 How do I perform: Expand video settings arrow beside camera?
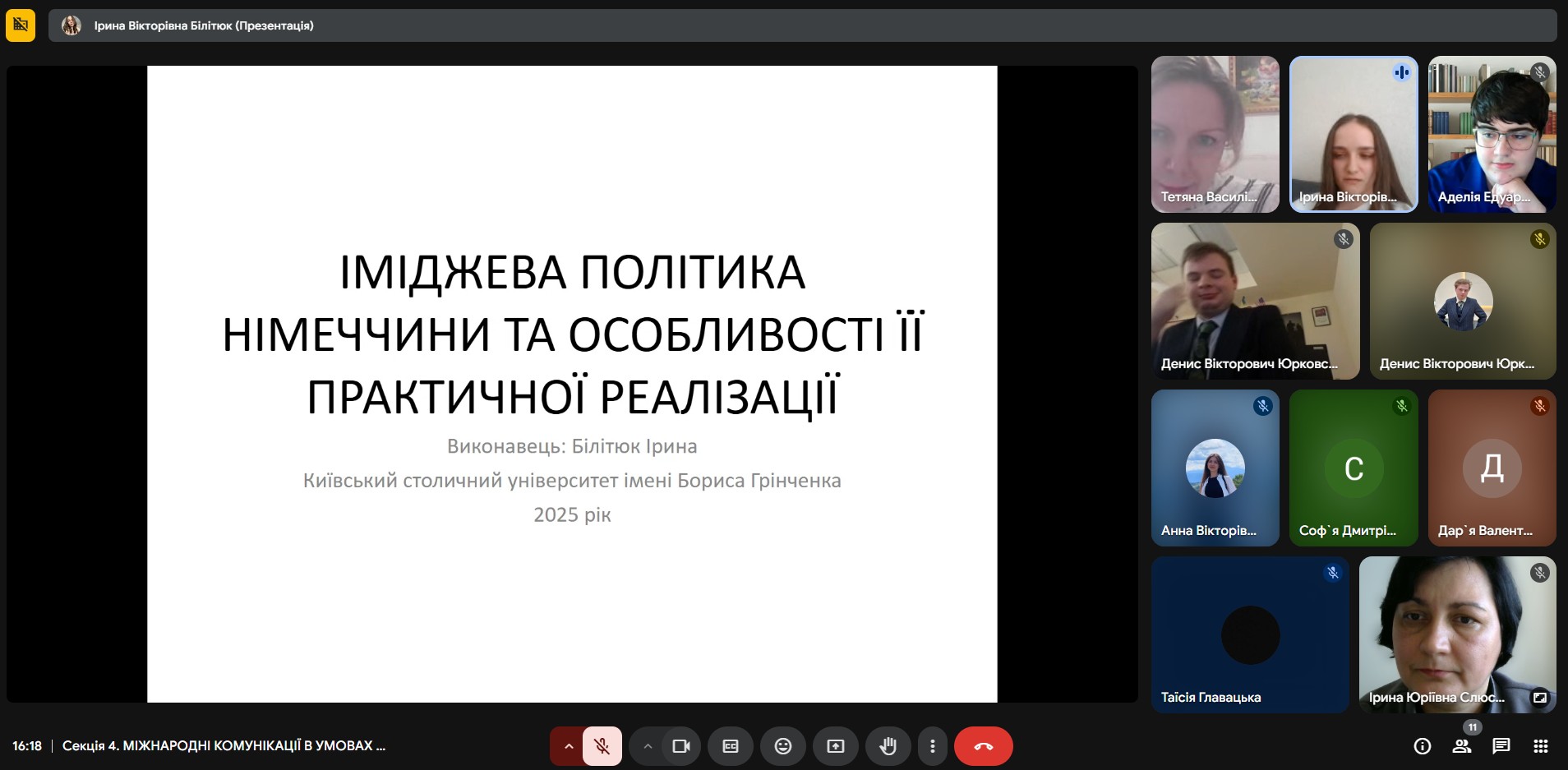click(648, 746)
